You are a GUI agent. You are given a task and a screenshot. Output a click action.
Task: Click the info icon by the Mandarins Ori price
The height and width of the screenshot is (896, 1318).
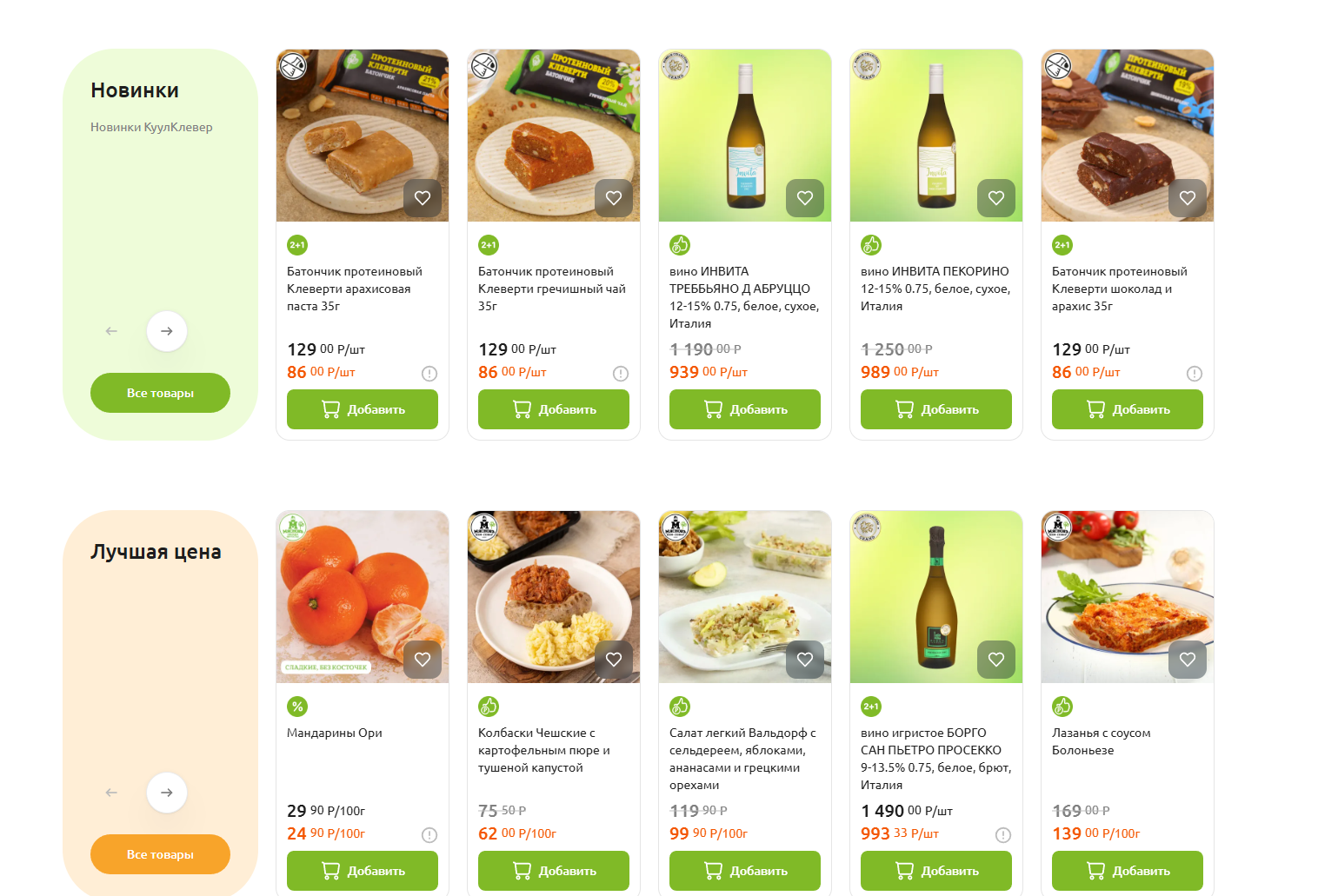(429, 835)
